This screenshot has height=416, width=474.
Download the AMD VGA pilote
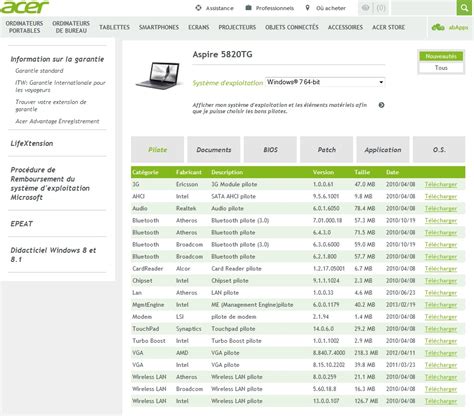pyautogui.click(x=441, y=353)
